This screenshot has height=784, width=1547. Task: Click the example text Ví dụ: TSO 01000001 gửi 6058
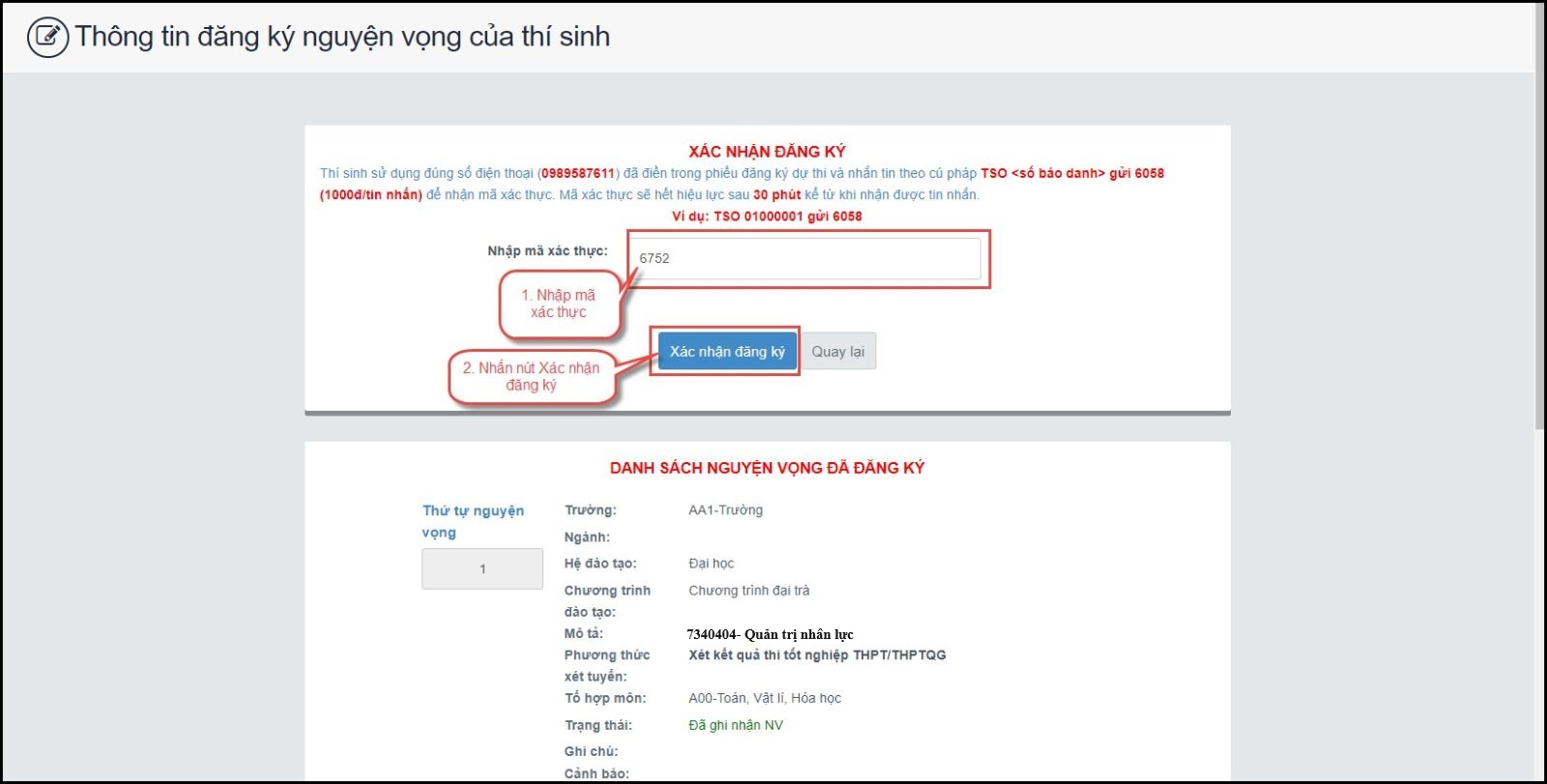tap(767, 216)
